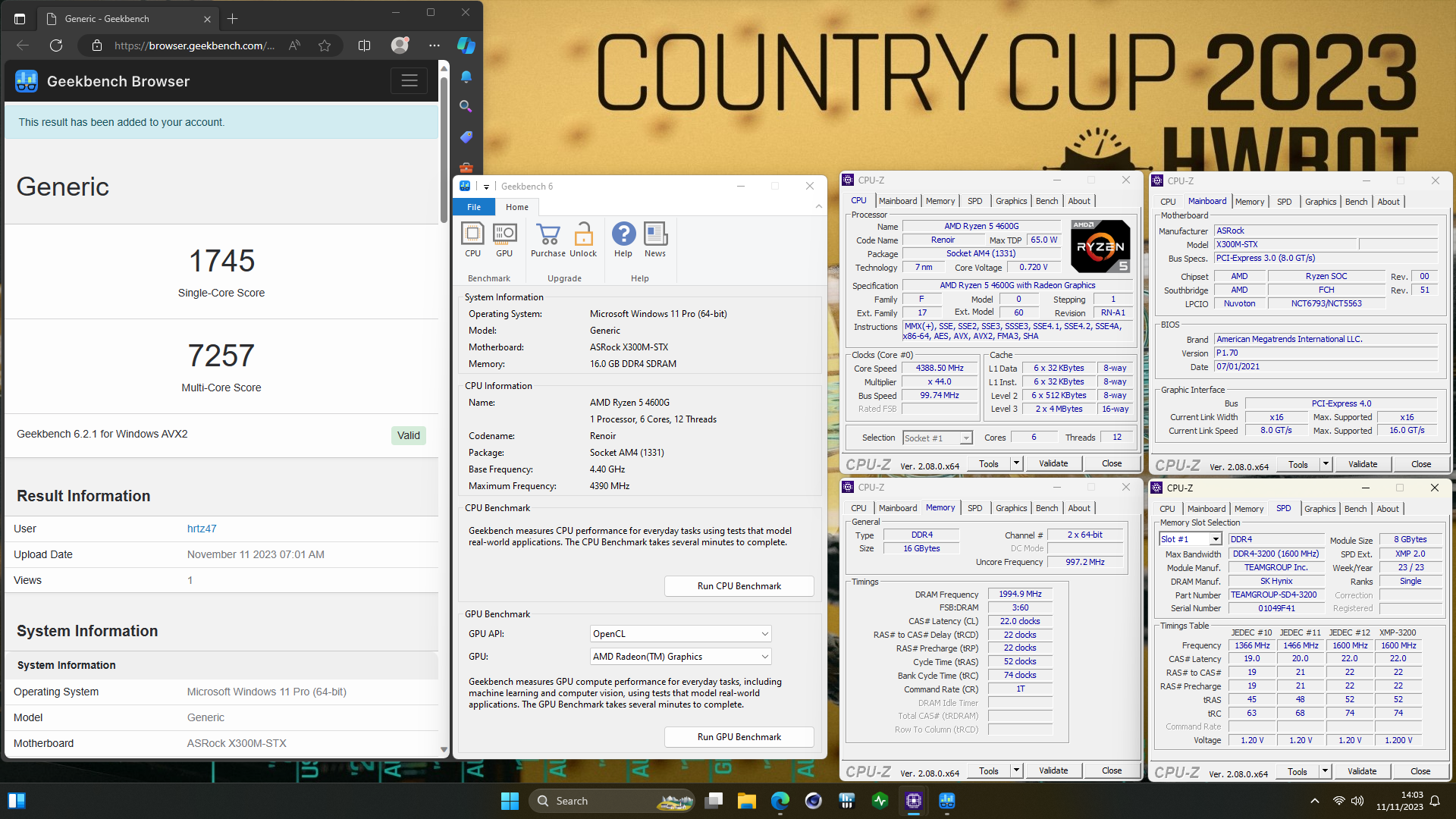The height and width of the screenshot is (819, 1456).
Task: Collapse the Geekbench 6 ribbon
Action: (x=818, y=206)
